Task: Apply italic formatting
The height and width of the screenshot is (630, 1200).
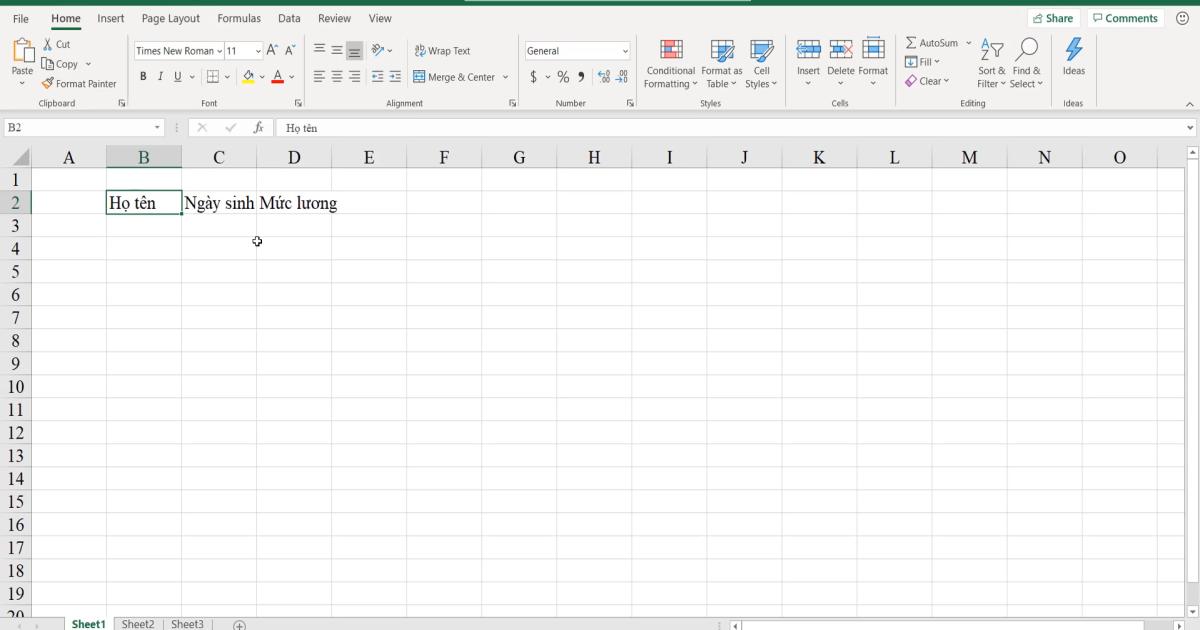Action: pyautogui.click(x=160, y=76)
